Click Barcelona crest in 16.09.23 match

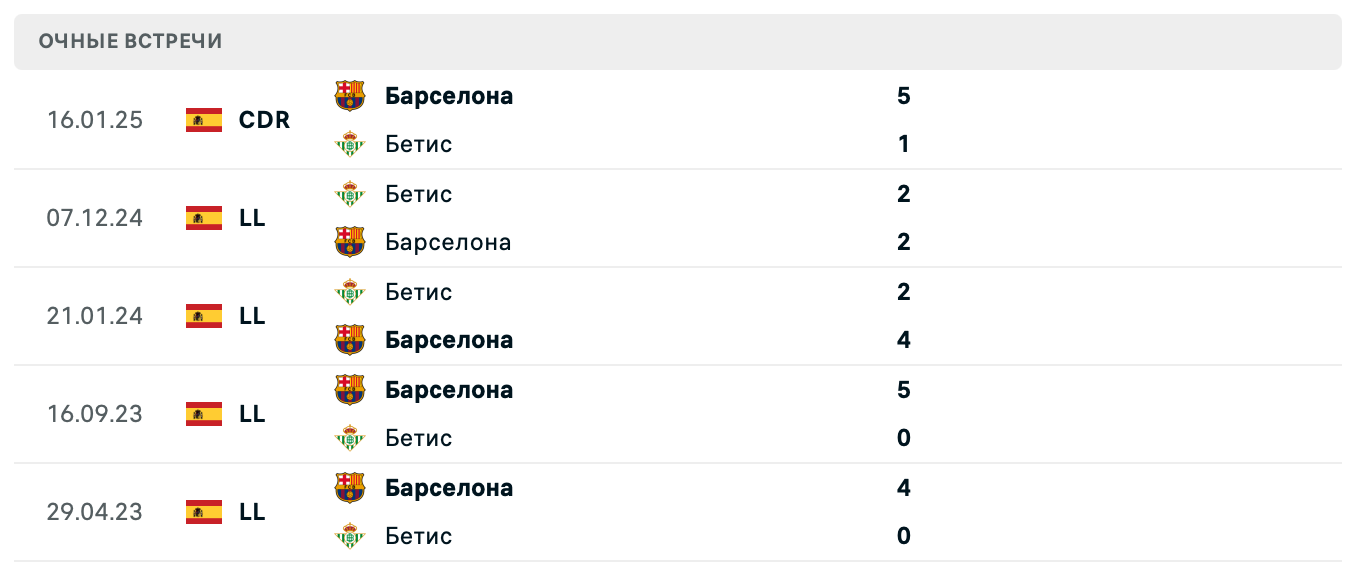[x=350, y=390]
